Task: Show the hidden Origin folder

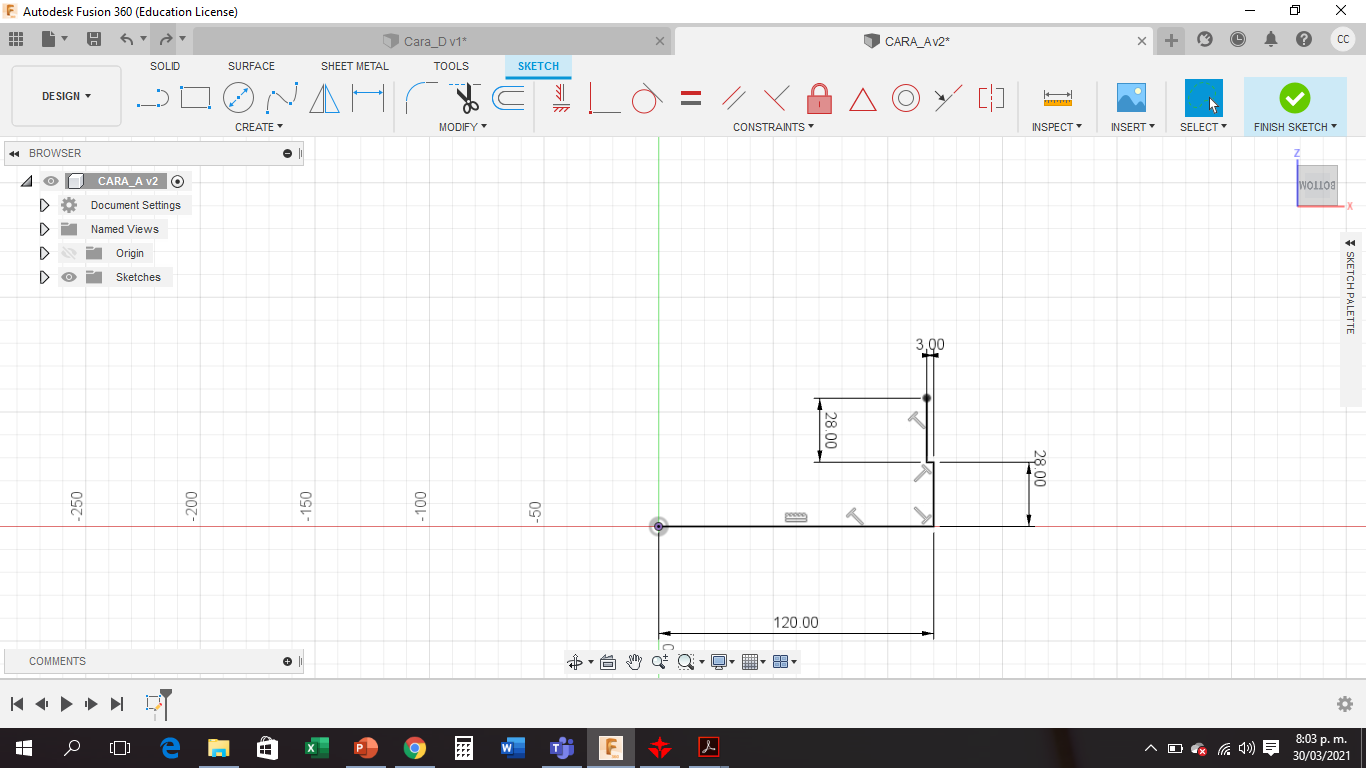Action: [x=69, y=253]
